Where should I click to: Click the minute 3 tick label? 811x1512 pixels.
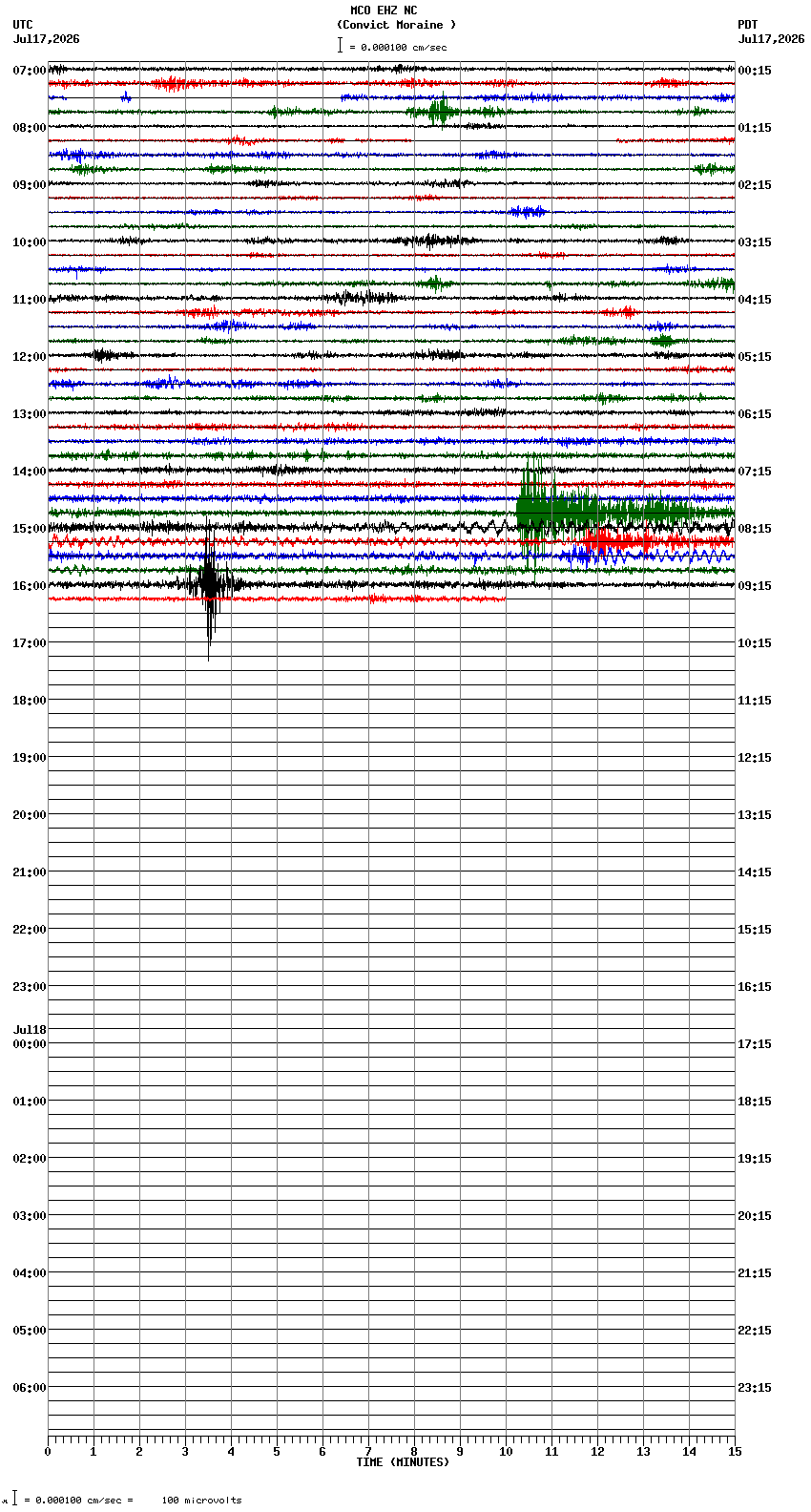click(x=185, y=1452)
